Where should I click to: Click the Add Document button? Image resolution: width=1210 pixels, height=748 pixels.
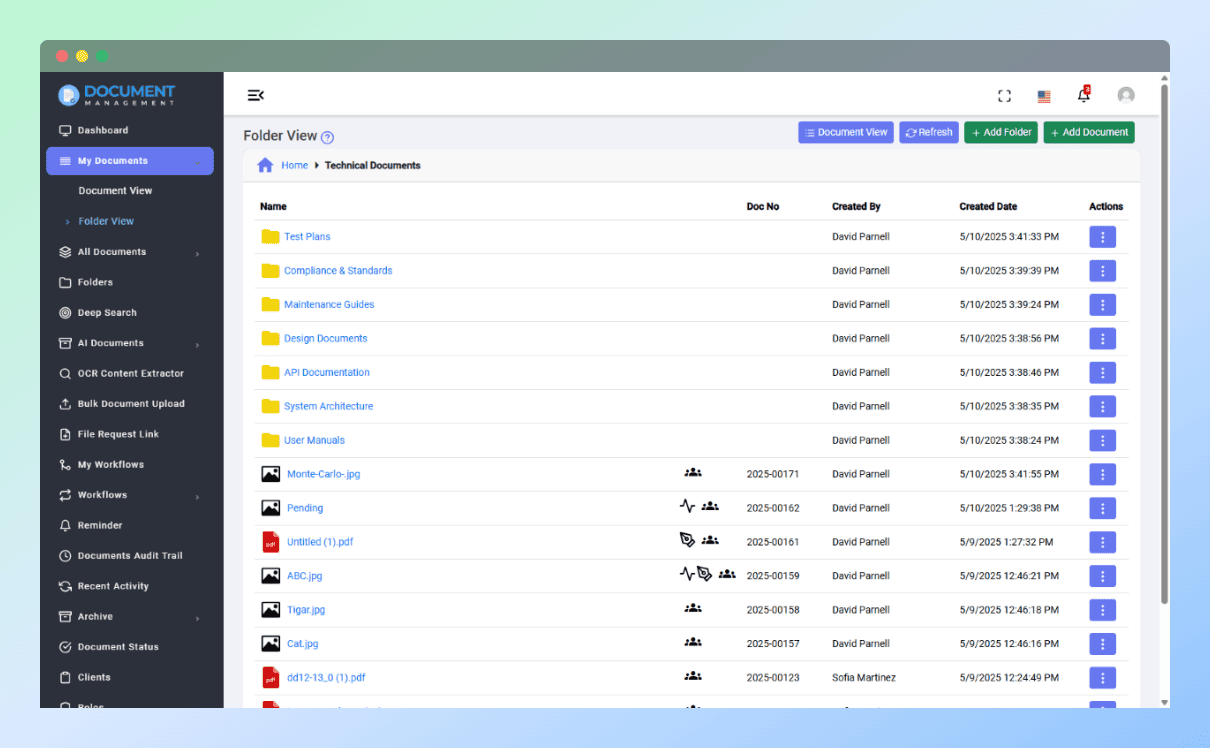pyautogui.click(x=1088, y=131)
